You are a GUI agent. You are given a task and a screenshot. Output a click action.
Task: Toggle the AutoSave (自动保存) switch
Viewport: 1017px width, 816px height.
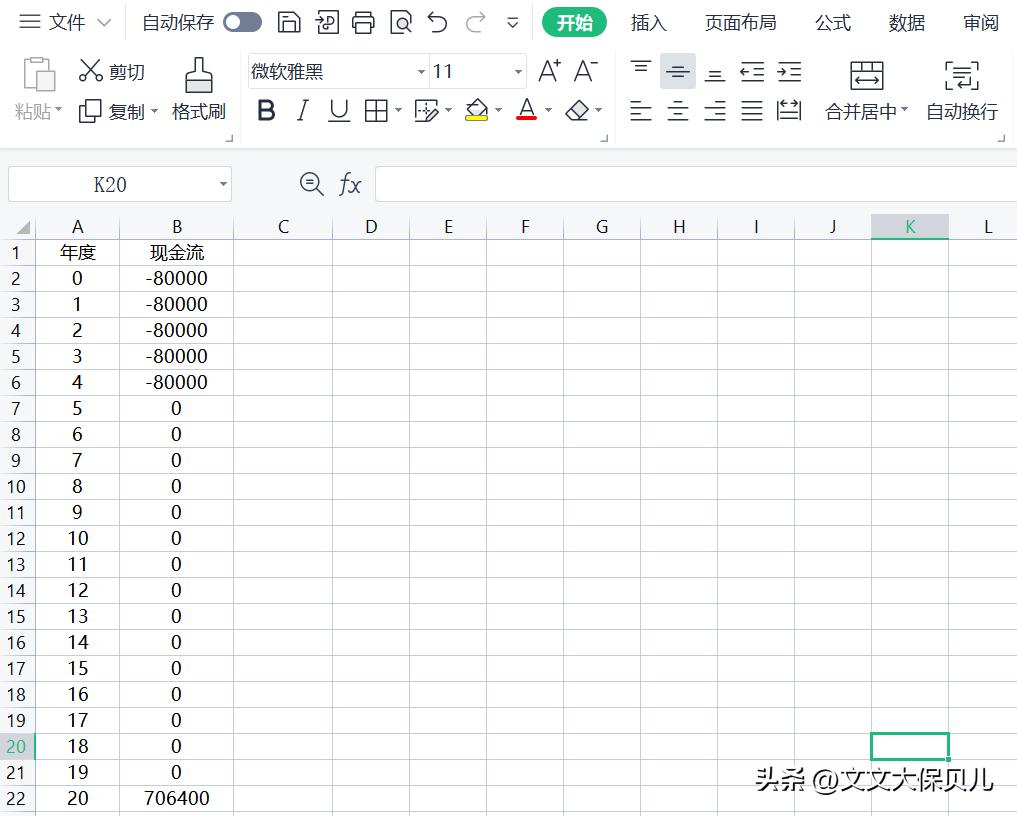point(242,22)
